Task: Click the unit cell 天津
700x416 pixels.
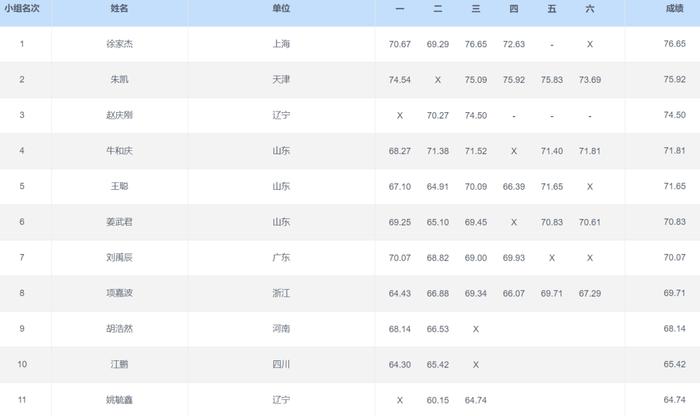Action: click(x=281, y=79)
